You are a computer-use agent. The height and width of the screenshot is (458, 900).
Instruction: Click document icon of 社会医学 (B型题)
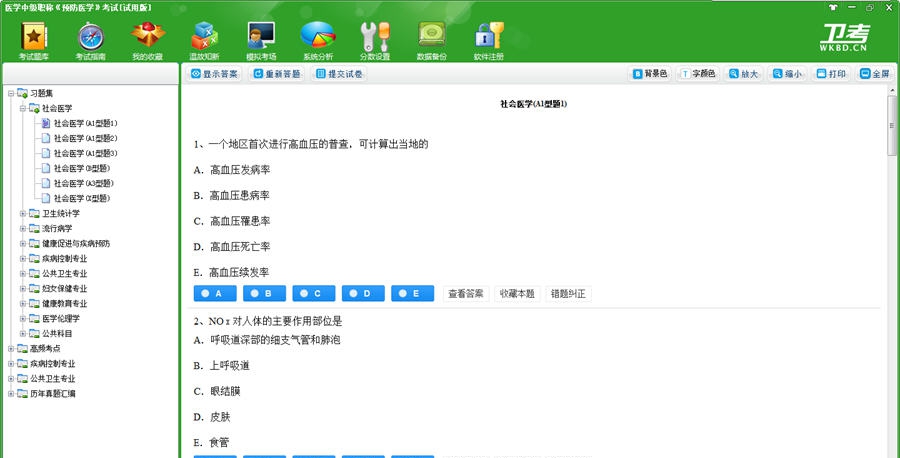[x=46, y=168]
